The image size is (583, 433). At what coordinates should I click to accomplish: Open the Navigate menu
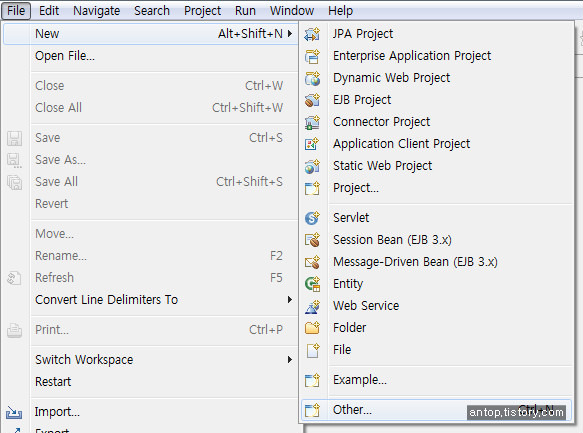pos(97,11)
